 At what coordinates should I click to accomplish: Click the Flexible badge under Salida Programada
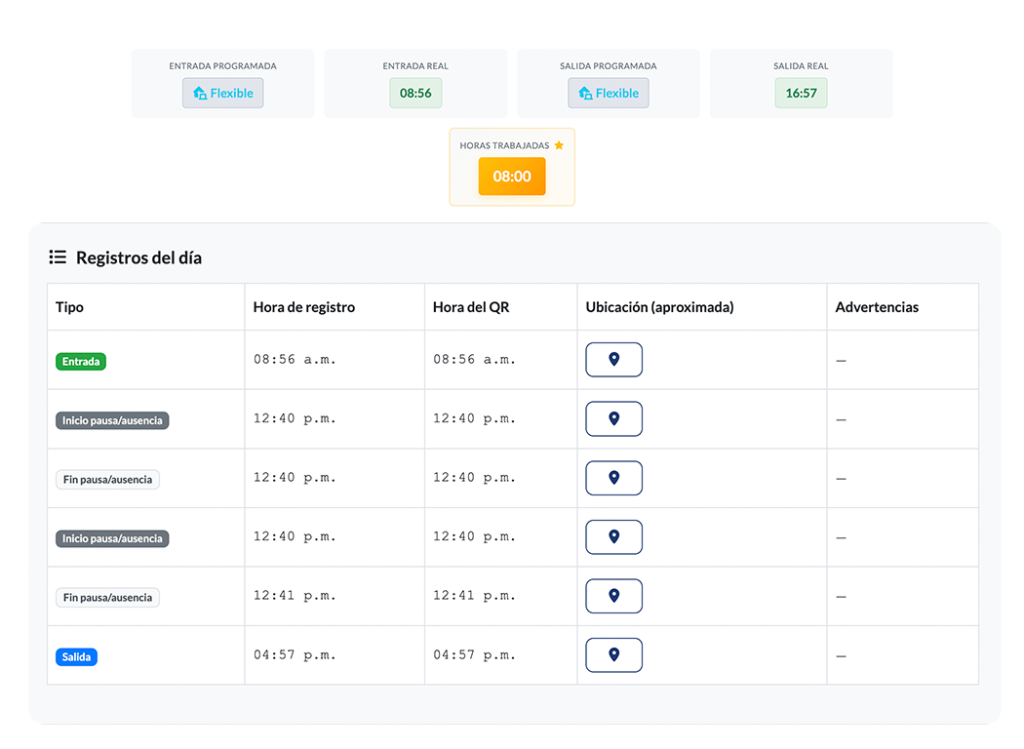tap(608, 93)
